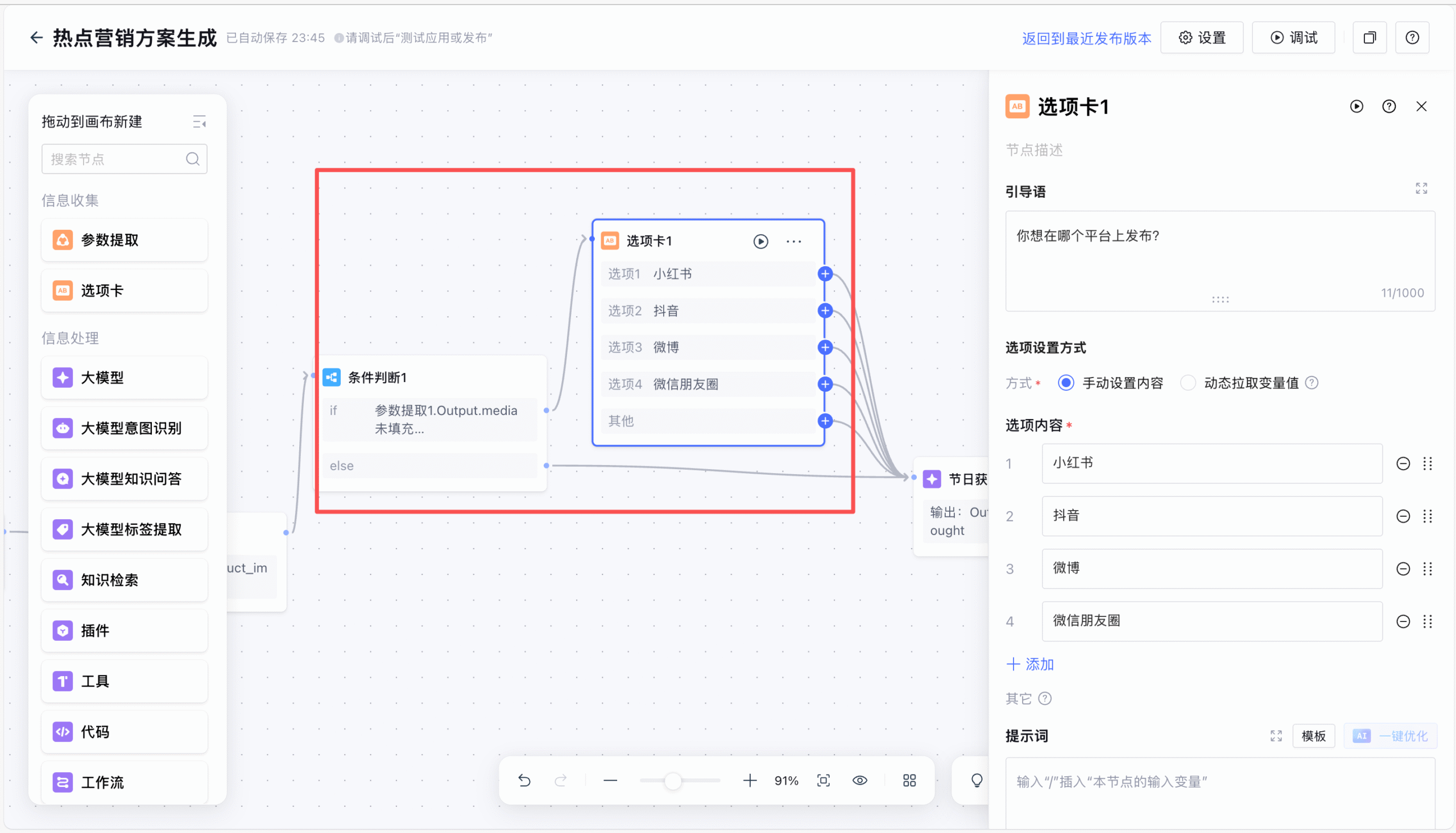Screen dimensions: 1456x833
Task: Select 手动设置内容 radio option
Action: point(1065,383)
